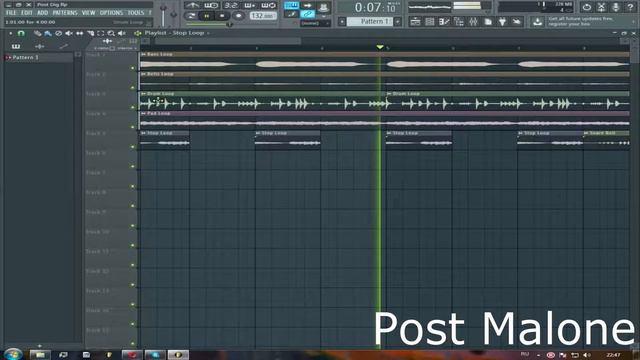Screen dimensions: 640x360
Task: Stop playback with the stop button
Action: [x=222, y=16]
